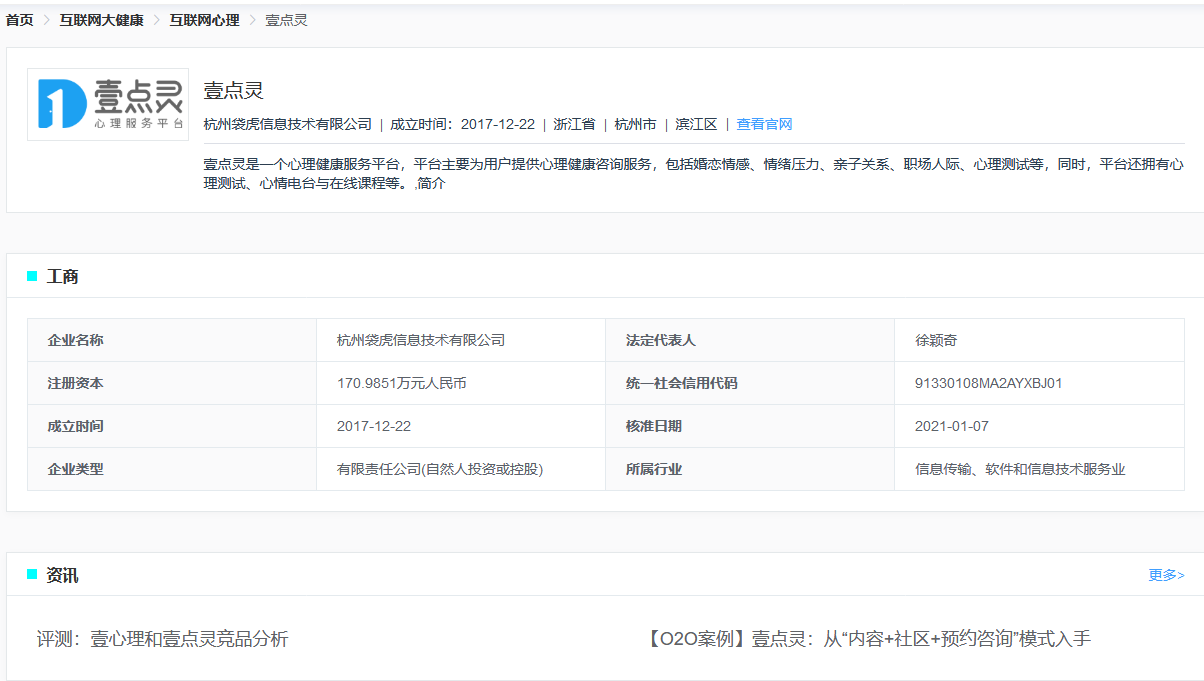This screenshot has width=1204, height=681.
Task: Click the 核准日期 label cell
Action: click(750, 426)
